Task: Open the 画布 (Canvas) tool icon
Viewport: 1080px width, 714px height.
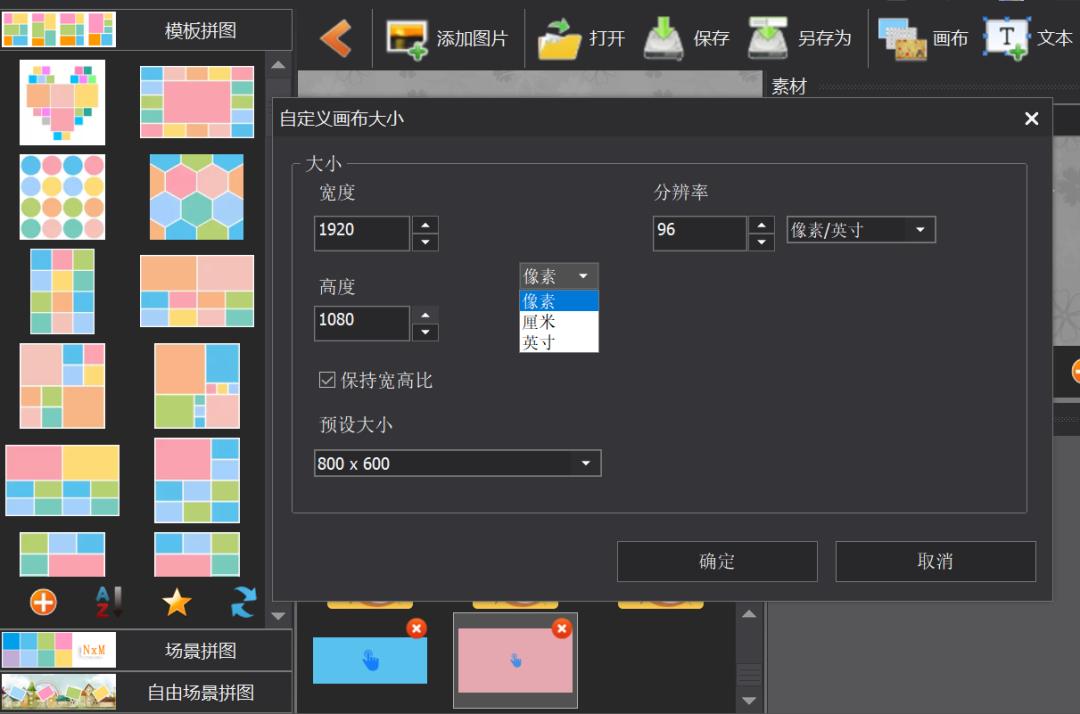Action: 903,37
